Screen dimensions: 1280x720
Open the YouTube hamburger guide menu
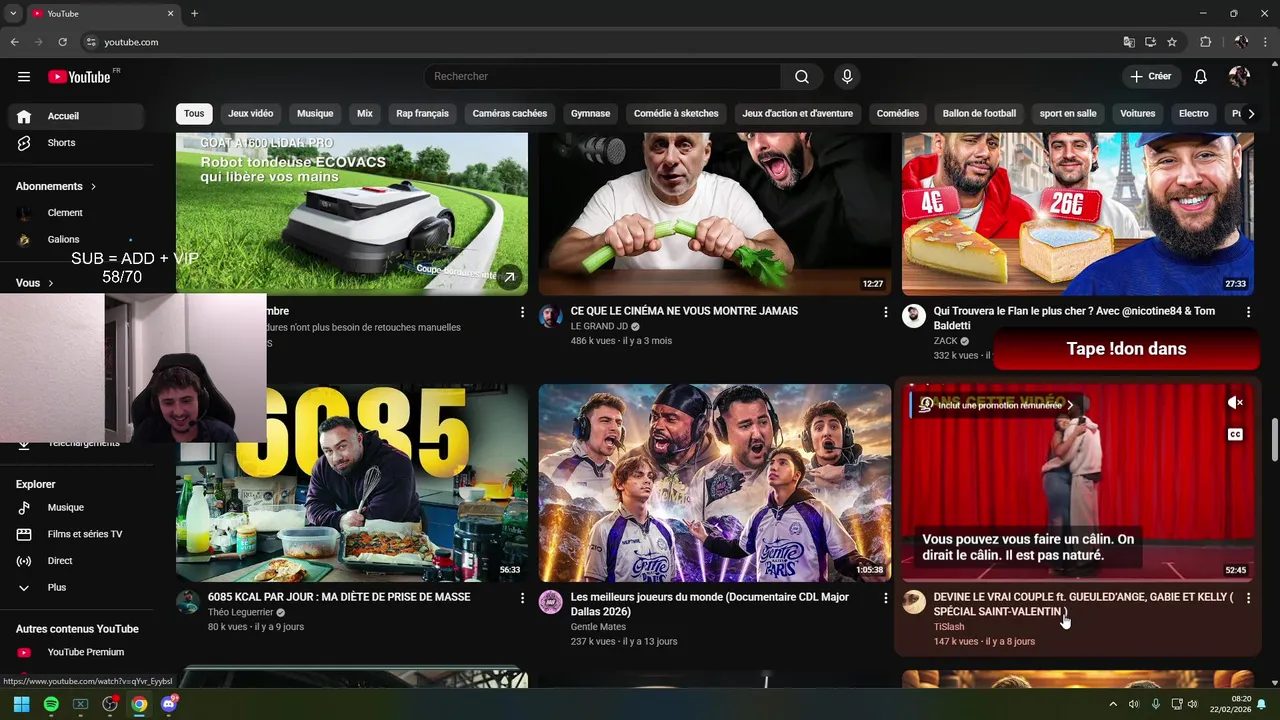pos(24,77)
